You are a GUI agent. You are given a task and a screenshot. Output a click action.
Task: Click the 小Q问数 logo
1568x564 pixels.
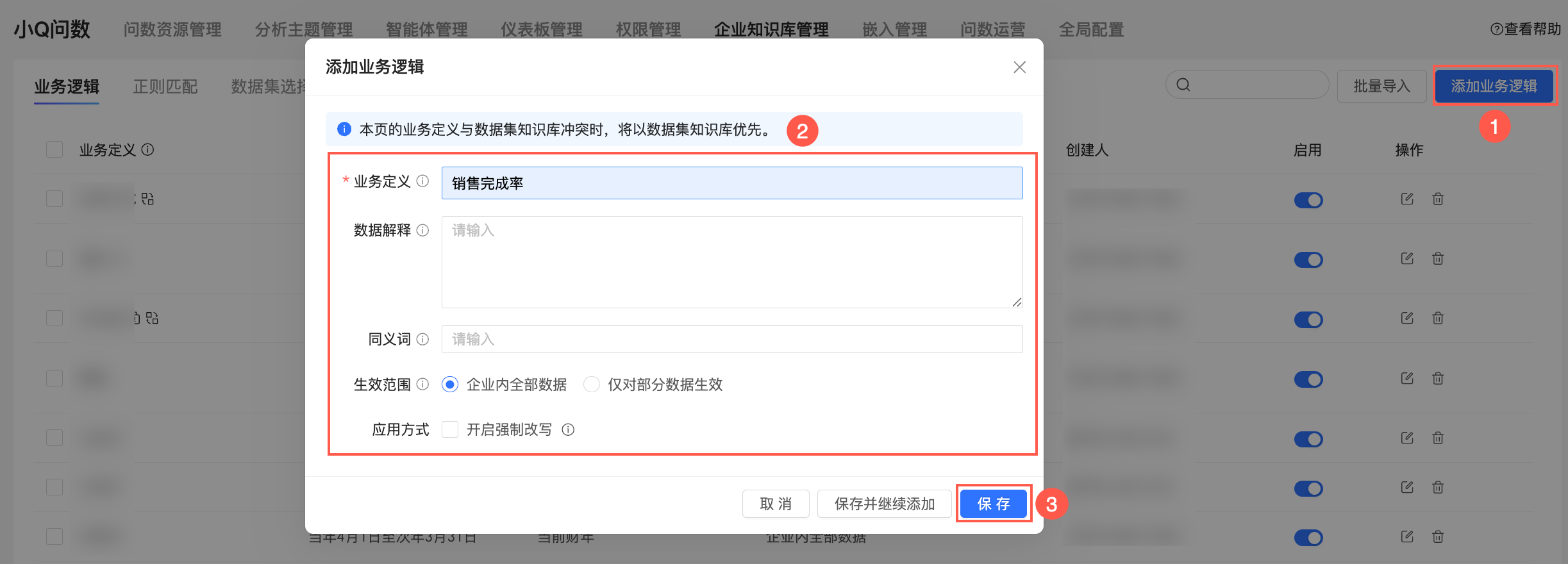[x=52, y=29]
